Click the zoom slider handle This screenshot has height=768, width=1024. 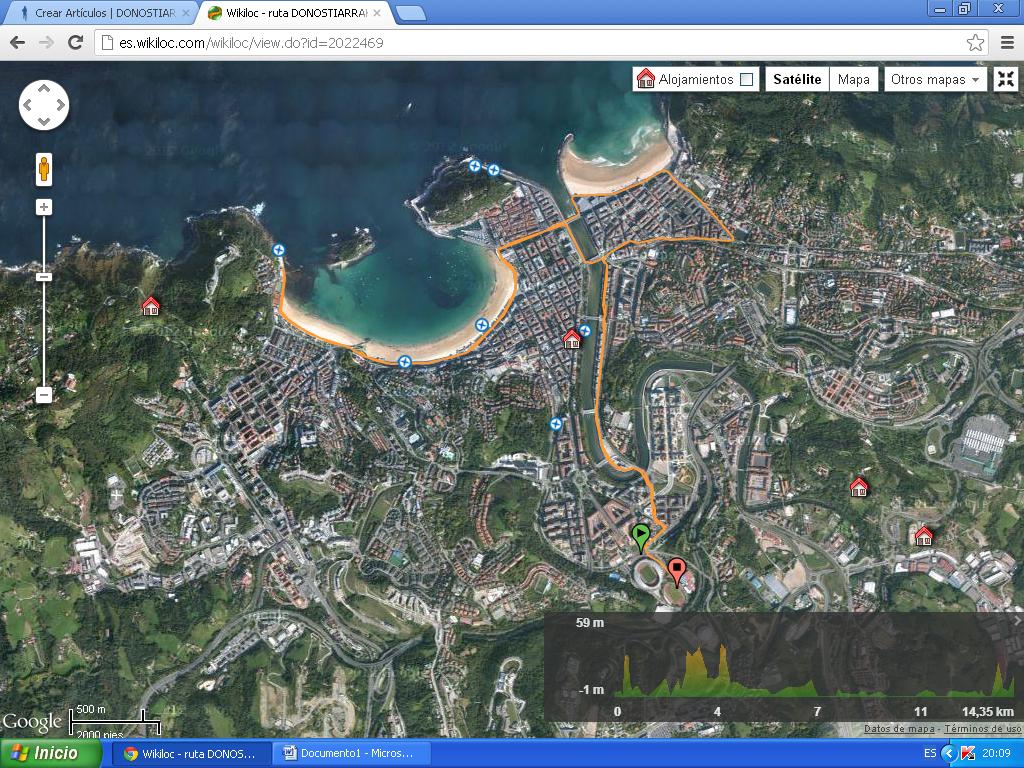44,277
